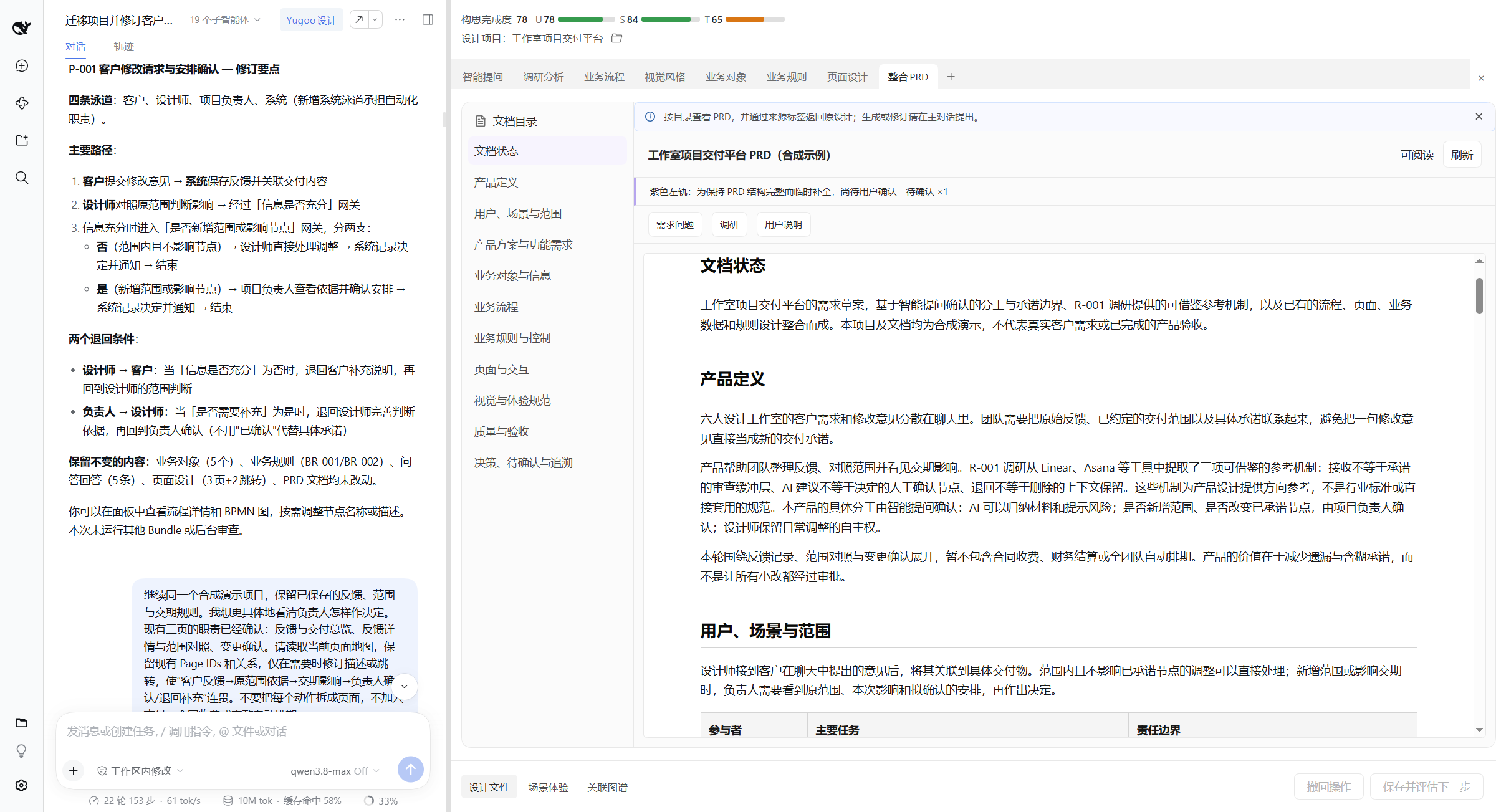Expand the 19 个子智能体 dropdown

point(225,19)
